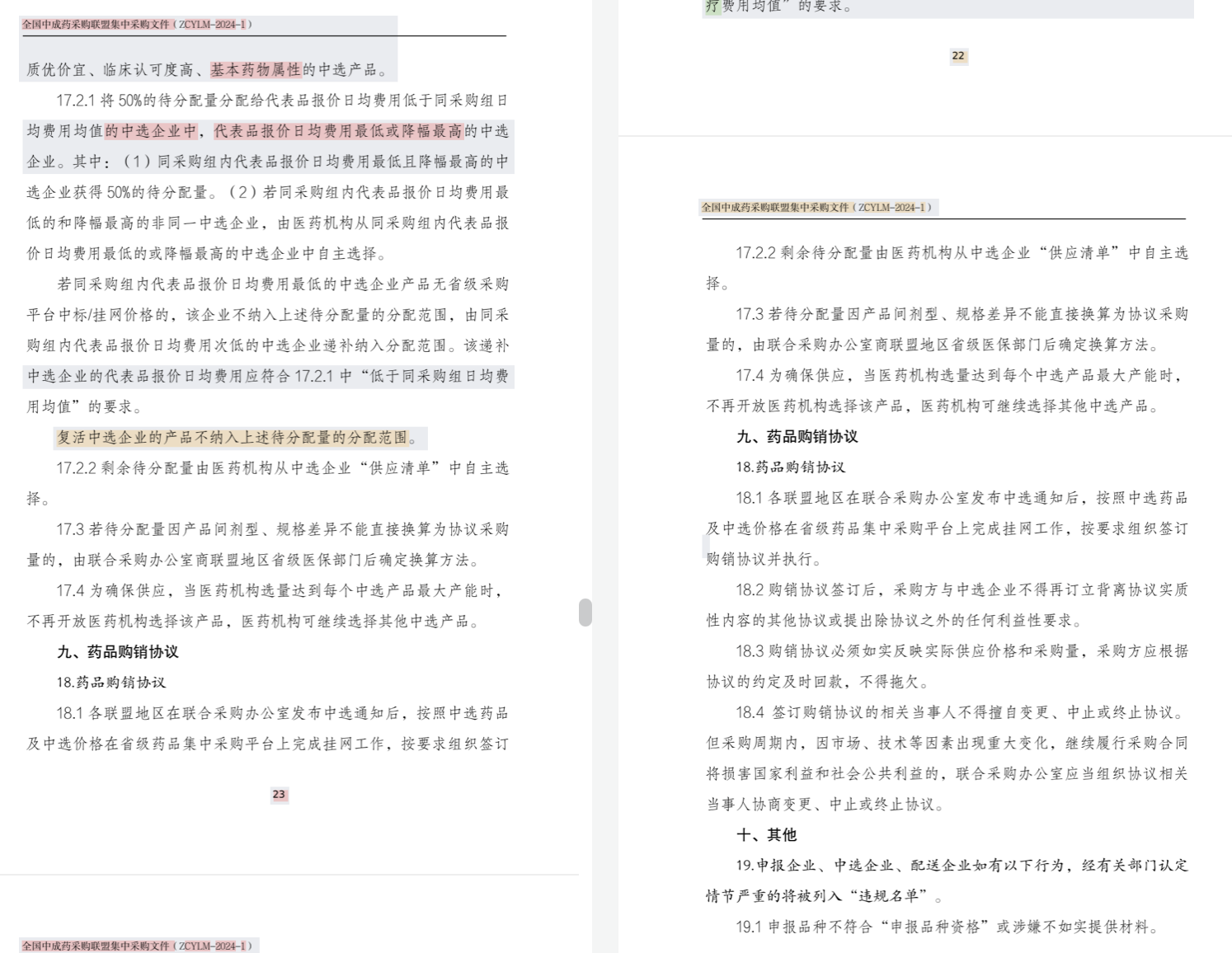Click the highlighted phrase 基本药物属性

(x=256, y=70)
